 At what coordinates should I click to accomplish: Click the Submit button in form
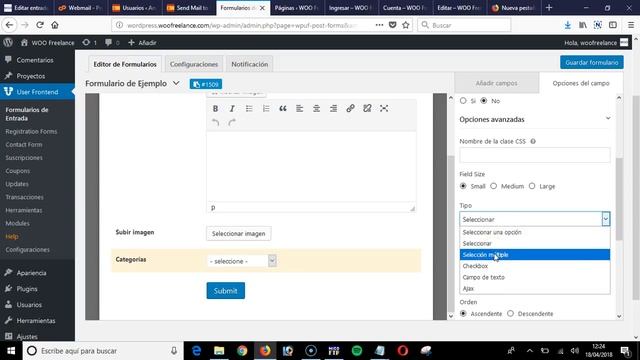pos(225,291)
